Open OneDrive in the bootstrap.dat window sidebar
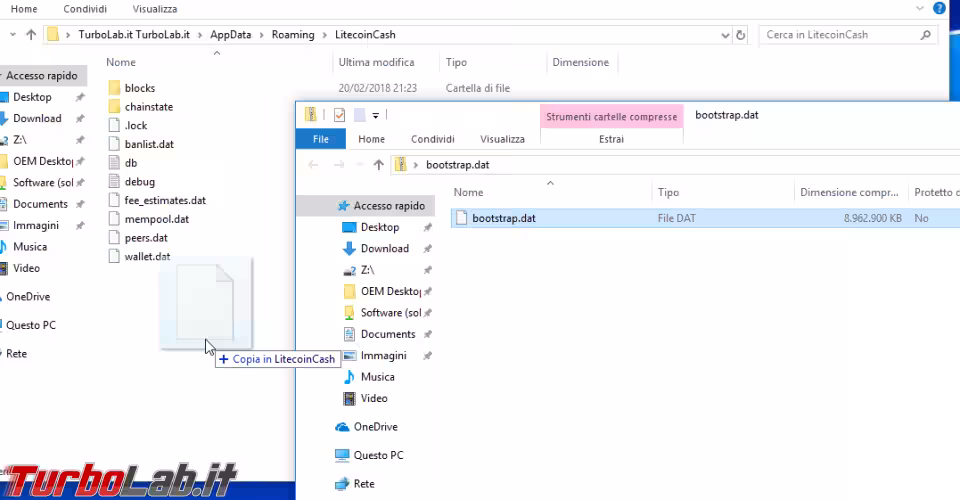The image size is (960, 500). pos(375,427)
